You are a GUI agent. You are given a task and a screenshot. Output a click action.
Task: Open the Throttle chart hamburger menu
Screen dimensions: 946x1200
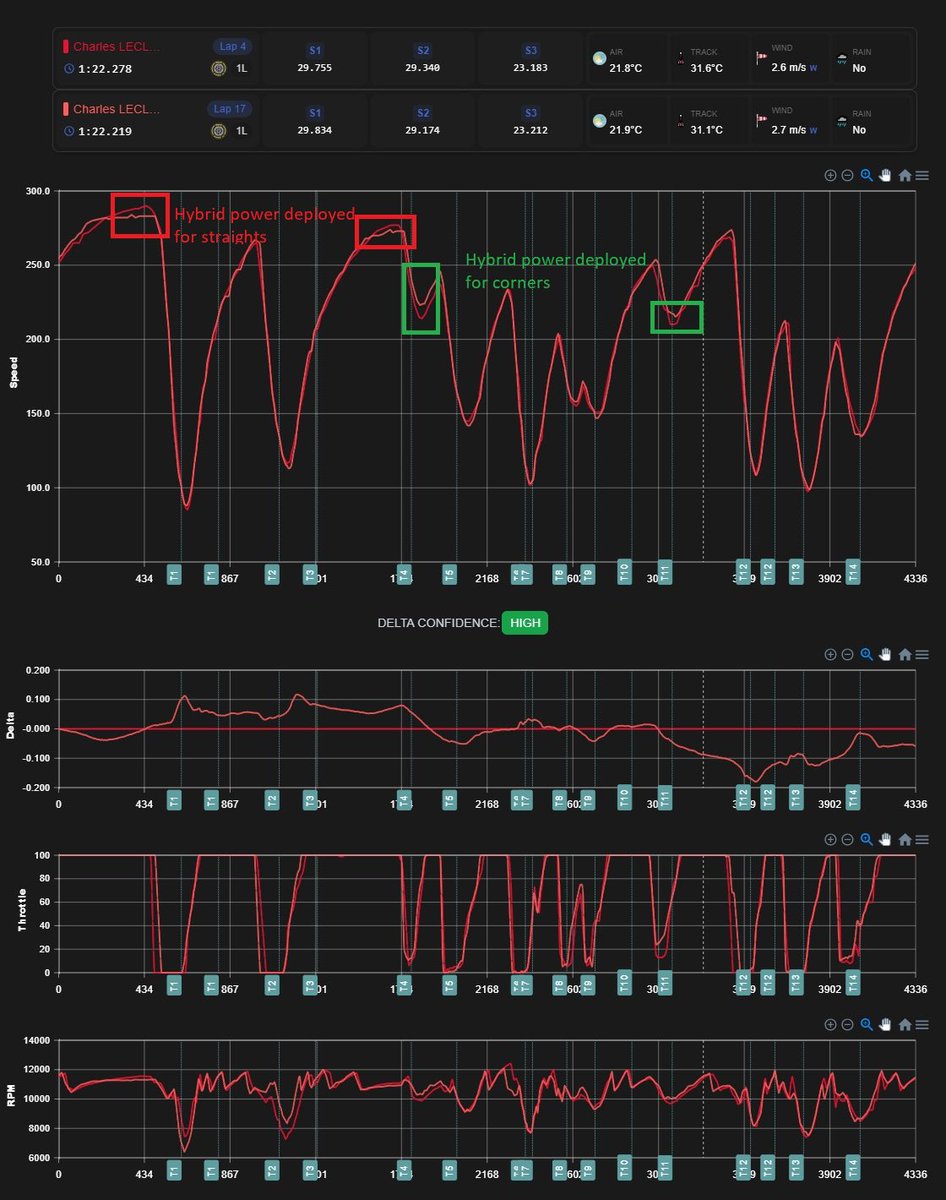pos(922,840)
